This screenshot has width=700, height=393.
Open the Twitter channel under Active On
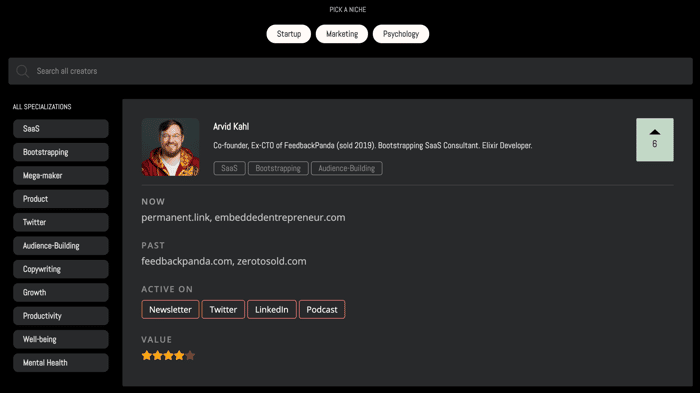[223, 309]
